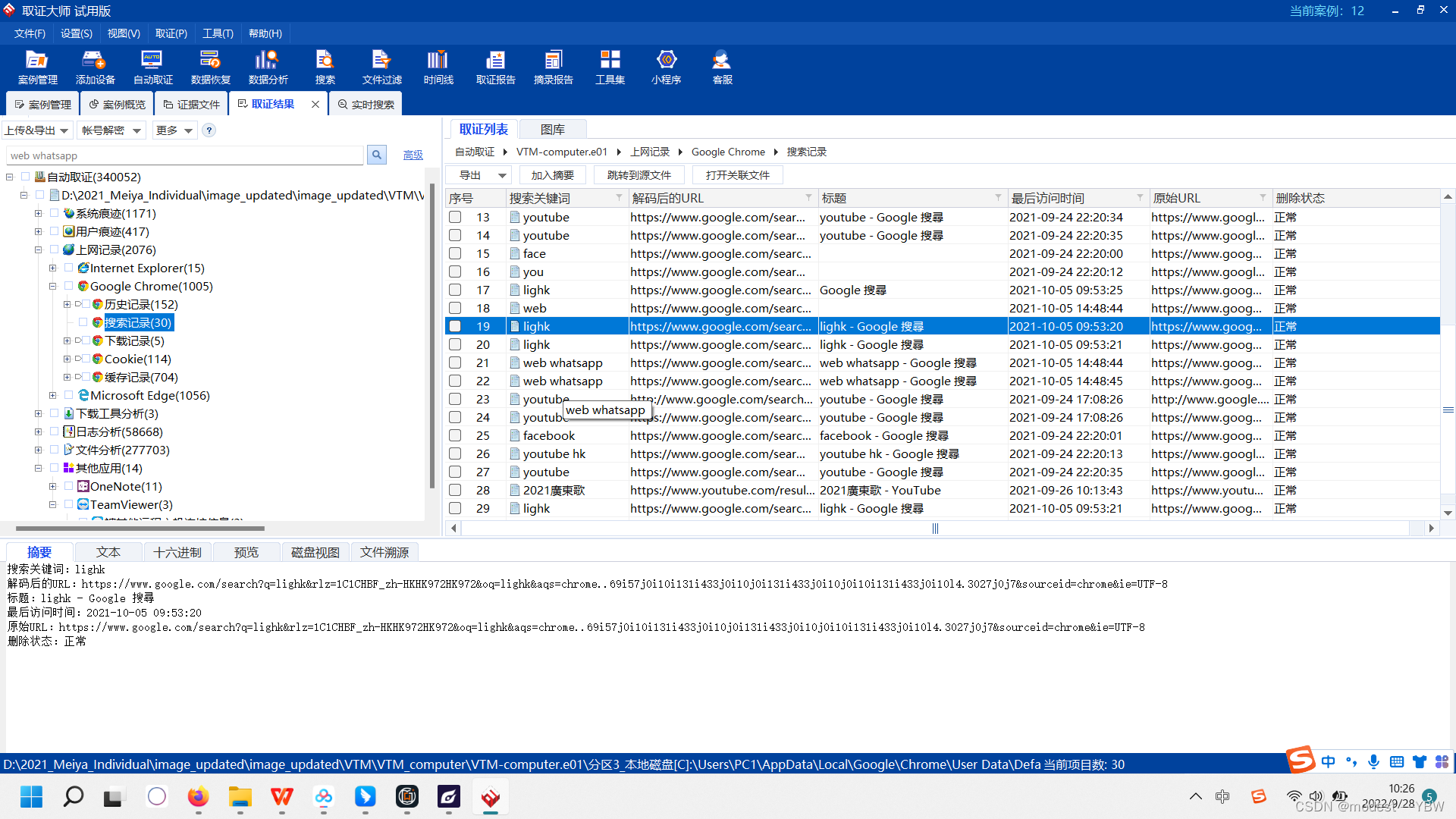Screen dimensions: 1456x819
Task: Check the box beside 搜索记录(30) tree node
Action: coord(83,322)
